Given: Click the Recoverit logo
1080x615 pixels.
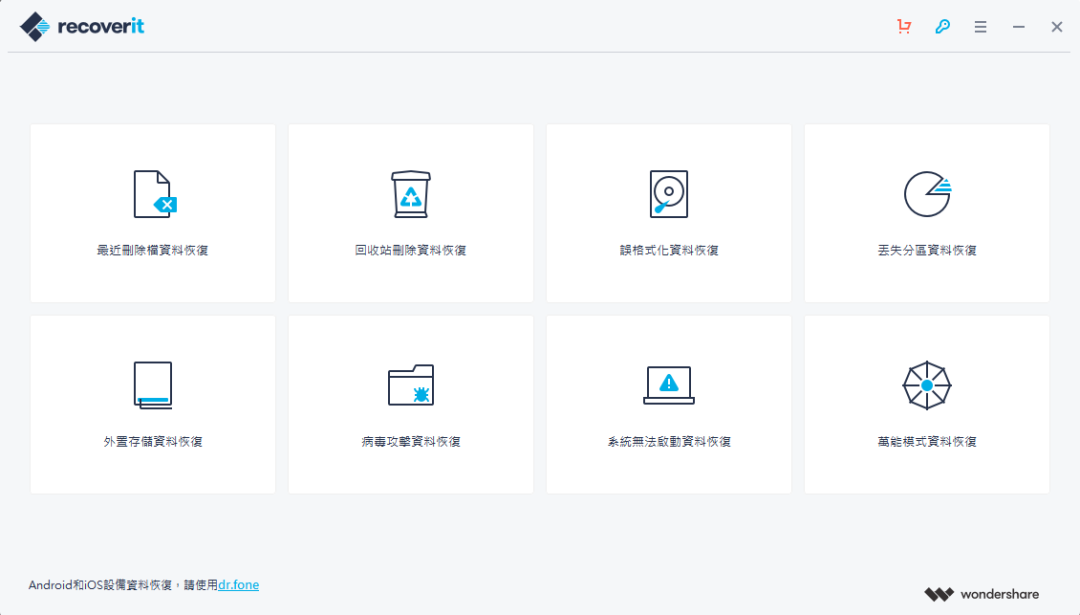Looking at the screenshot, I should click(x=82, y=26).
